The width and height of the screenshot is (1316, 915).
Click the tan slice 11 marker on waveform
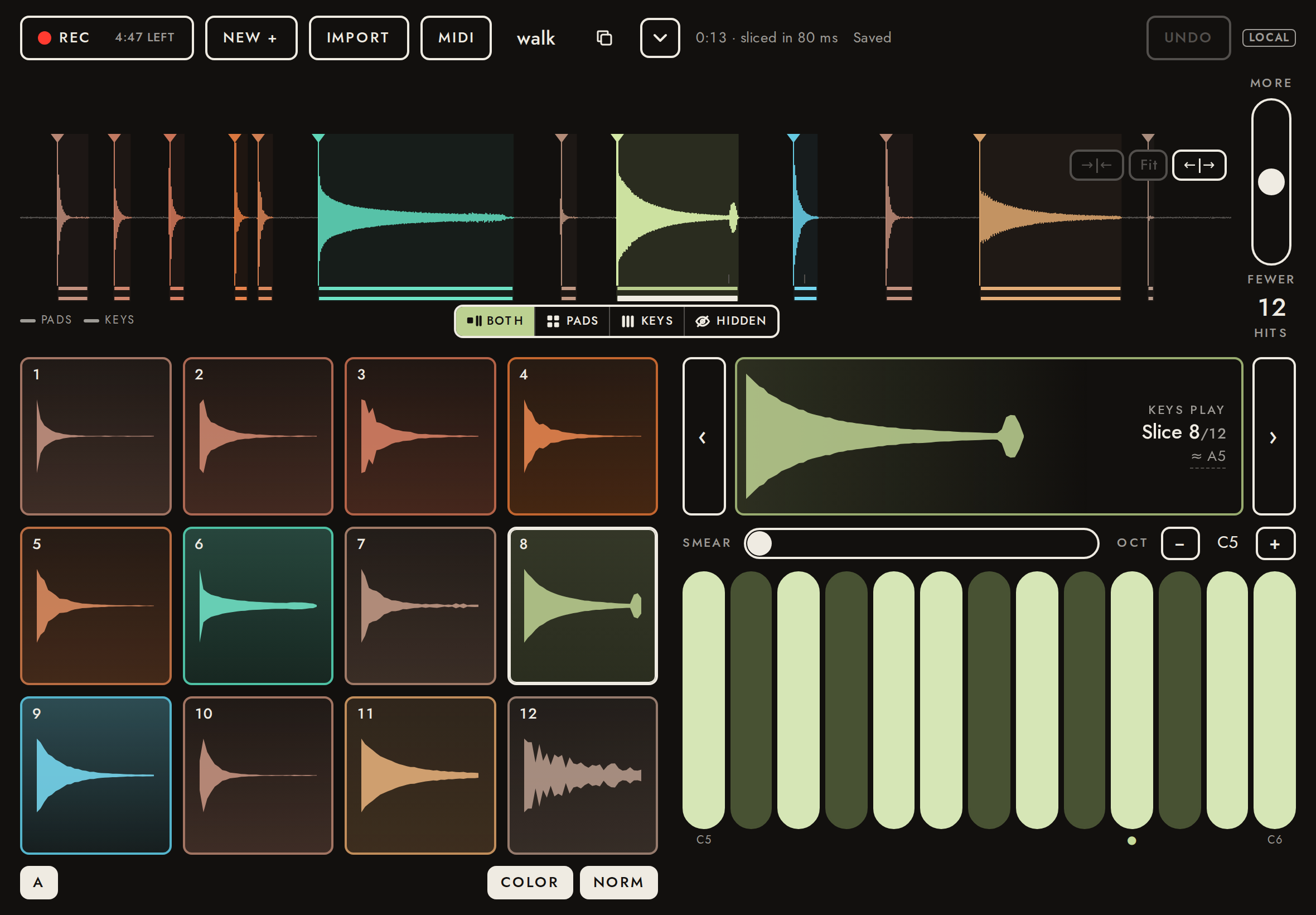[x=980, y=138]
